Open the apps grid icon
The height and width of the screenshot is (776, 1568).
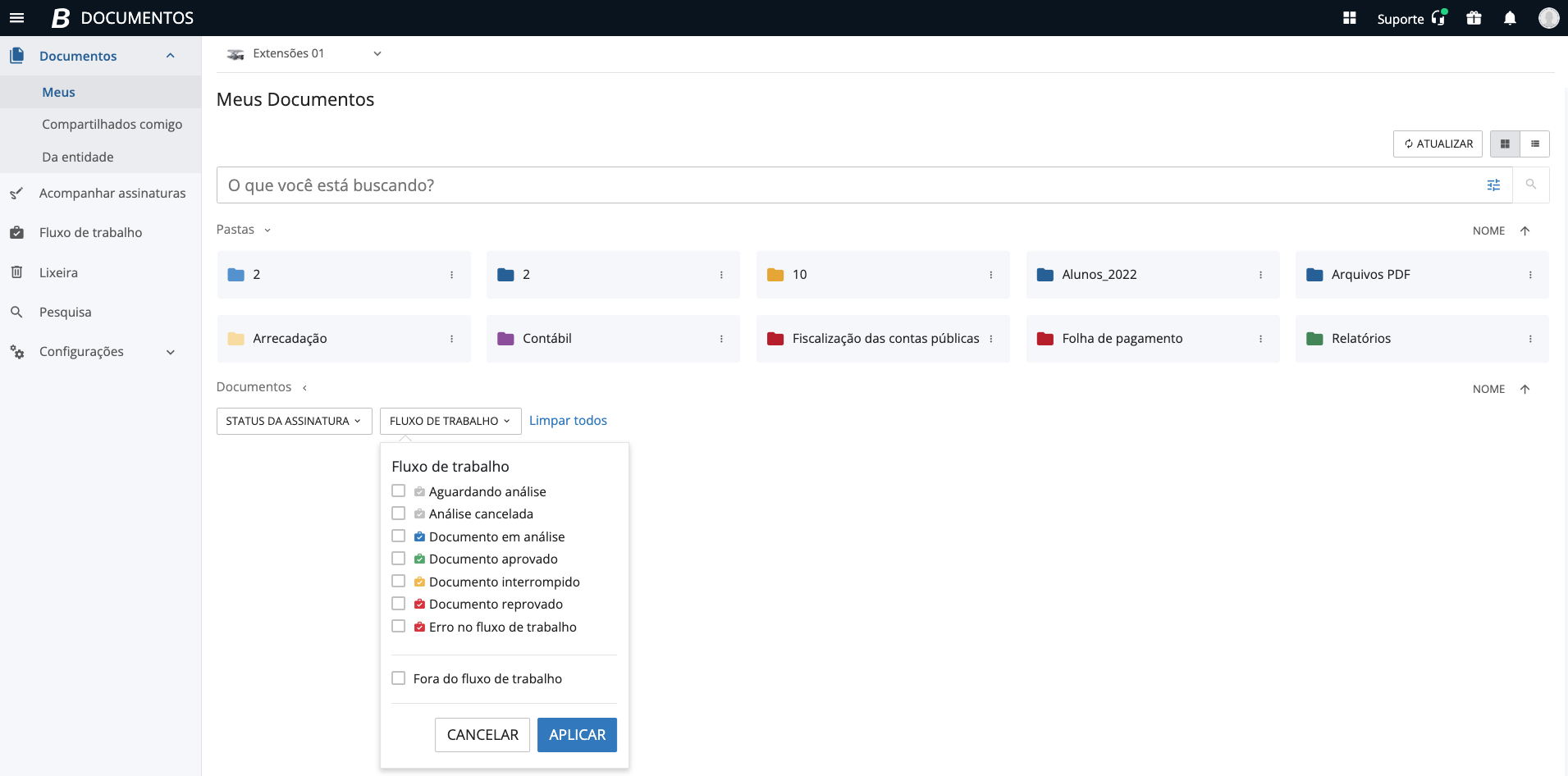pyautogui.click(x=1349, y=18)
